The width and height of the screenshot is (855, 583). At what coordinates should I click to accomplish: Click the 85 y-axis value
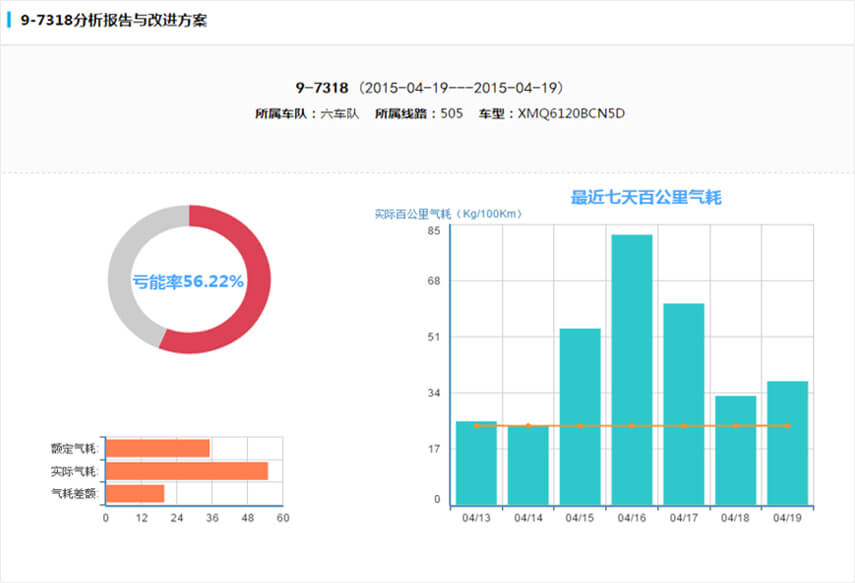point(433,231)
